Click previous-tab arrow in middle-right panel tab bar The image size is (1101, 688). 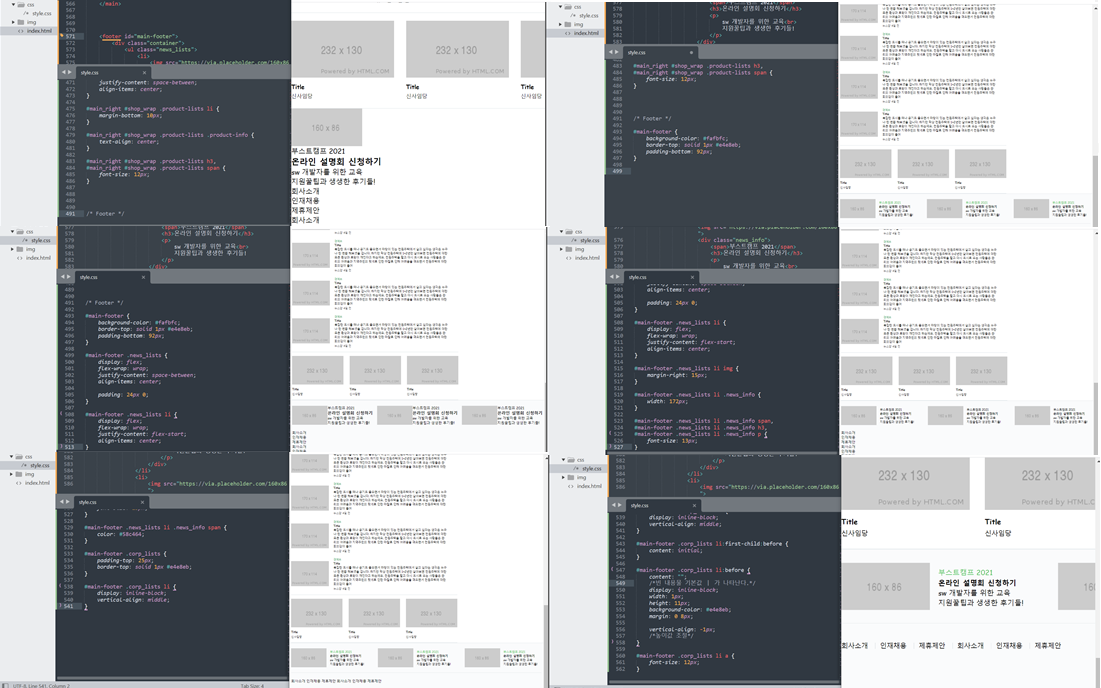[x=612, y=277]
